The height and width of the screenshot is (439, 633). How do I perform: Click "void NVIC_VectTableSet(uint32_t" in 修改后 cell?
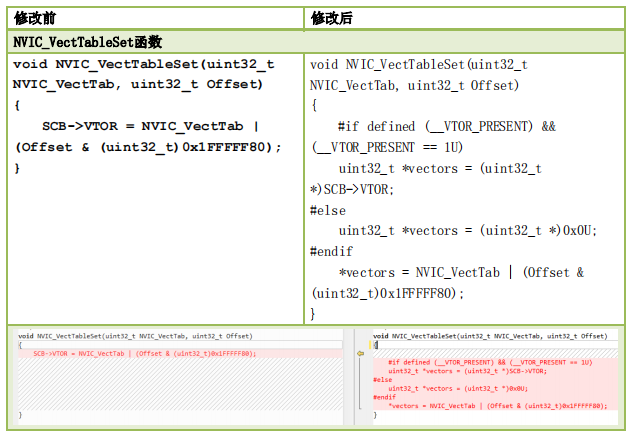click(419, 65)
